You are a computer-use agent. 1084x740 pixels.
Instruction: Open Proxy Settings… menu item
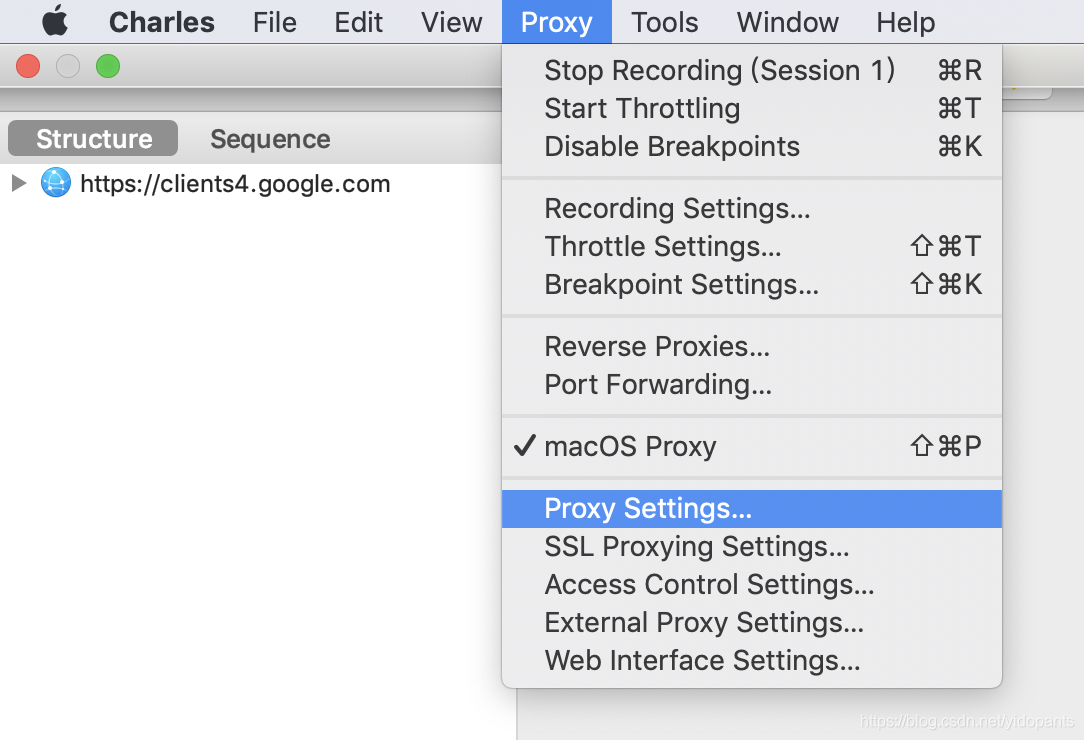coord(751,509)
